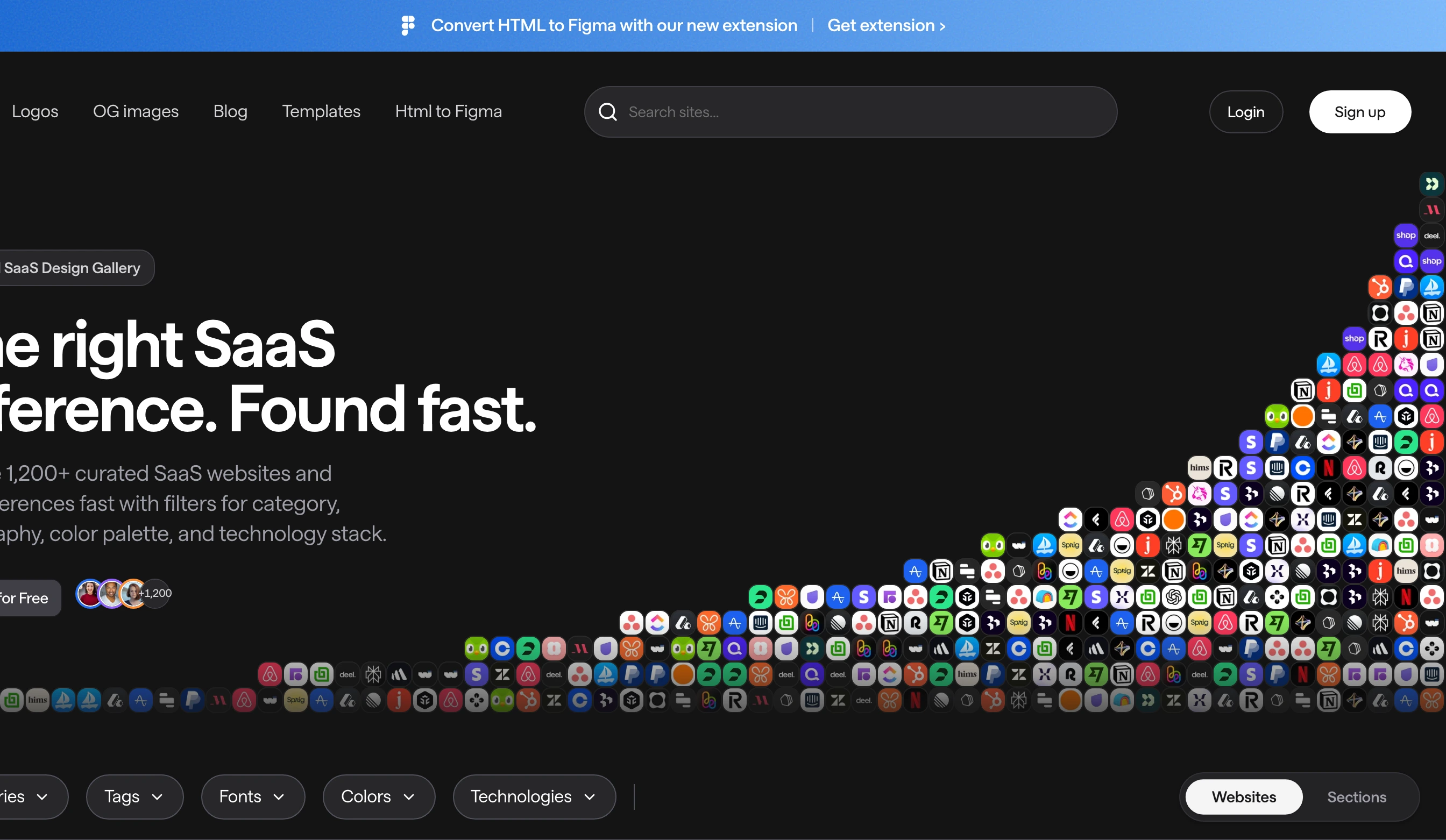Click the Login button

tap(1246, 112)
